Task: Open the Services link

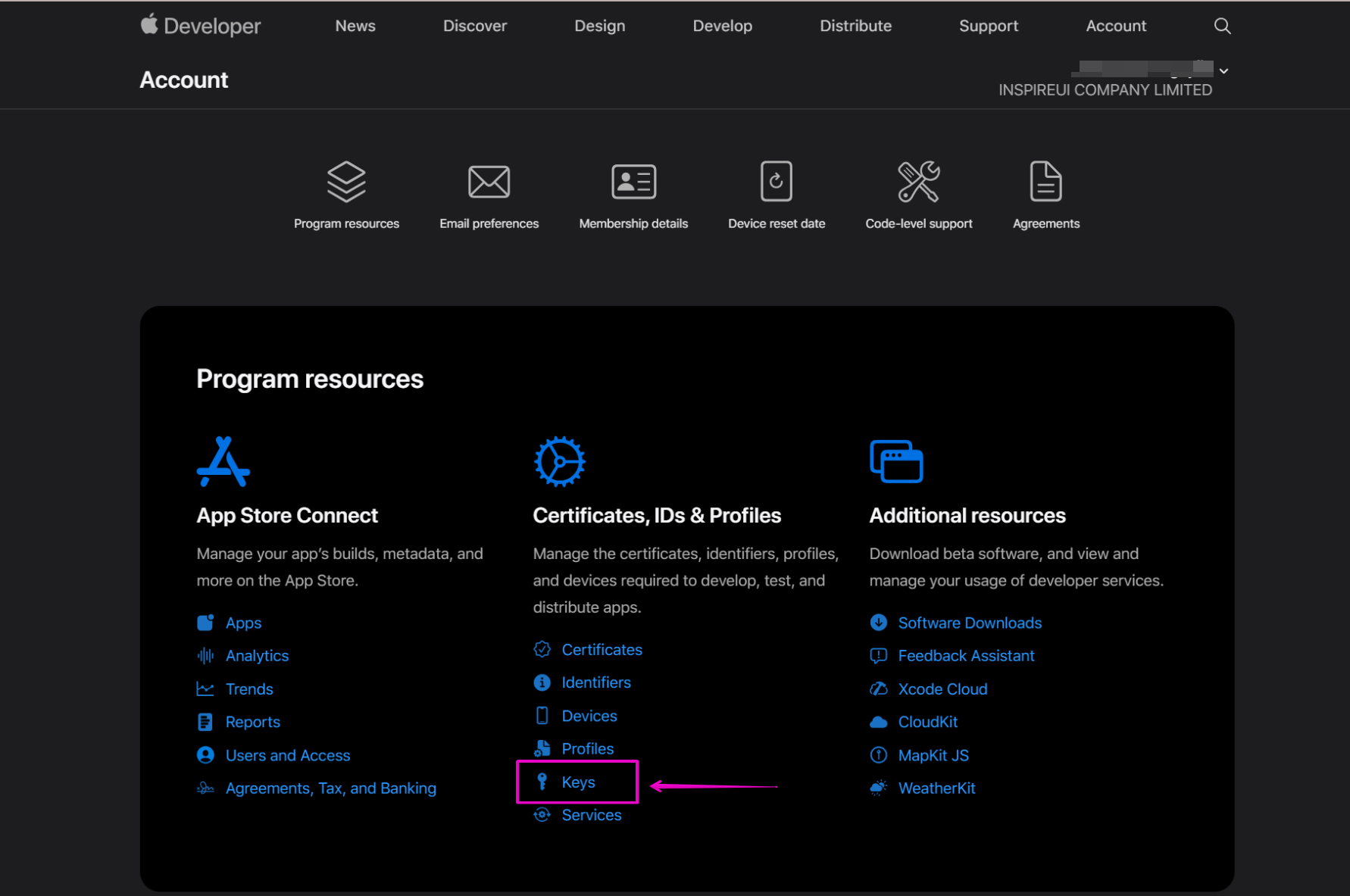Action: 591,815
